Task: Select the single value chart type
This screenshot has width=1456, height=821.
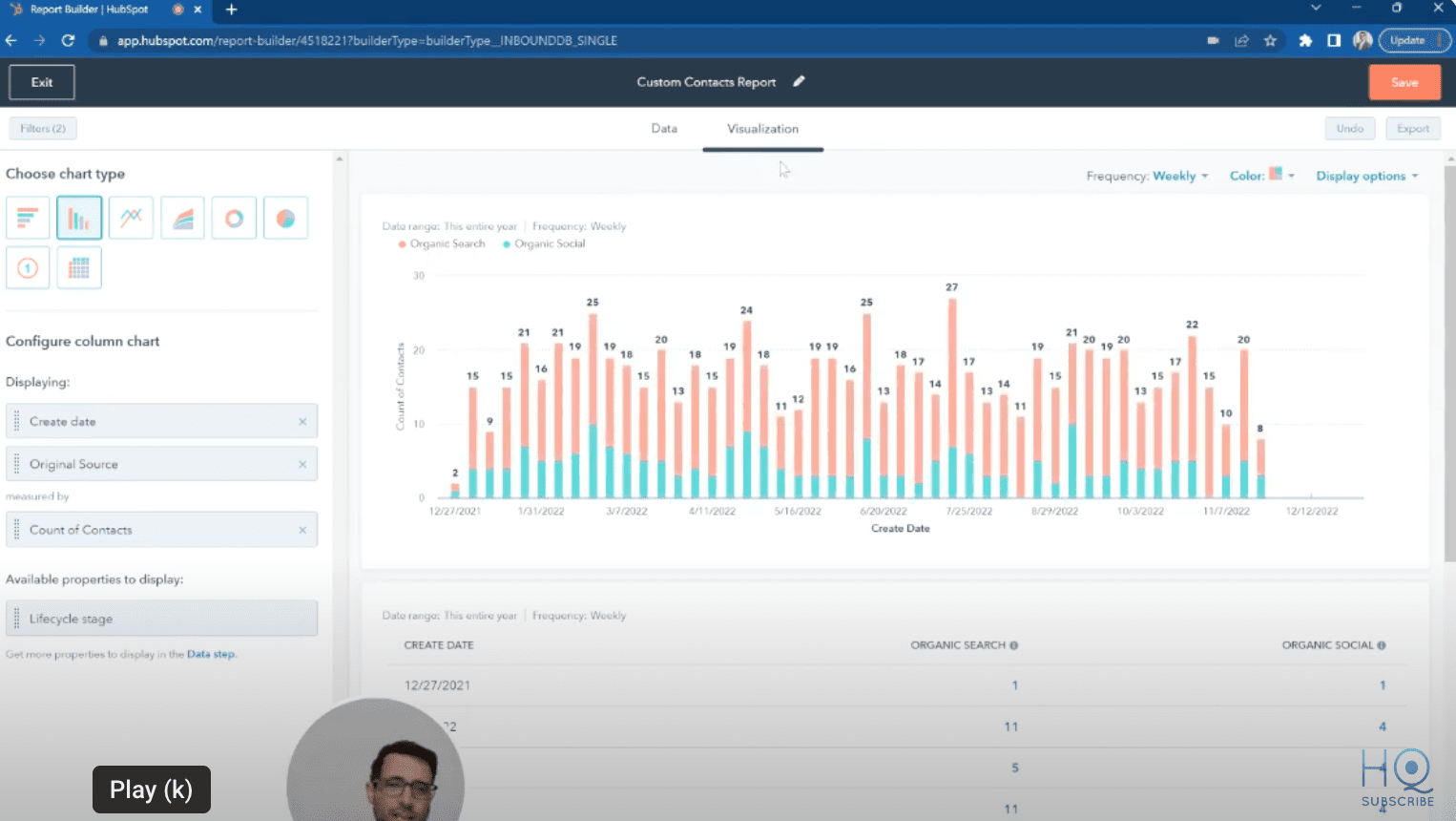Action: click(28, 267)
